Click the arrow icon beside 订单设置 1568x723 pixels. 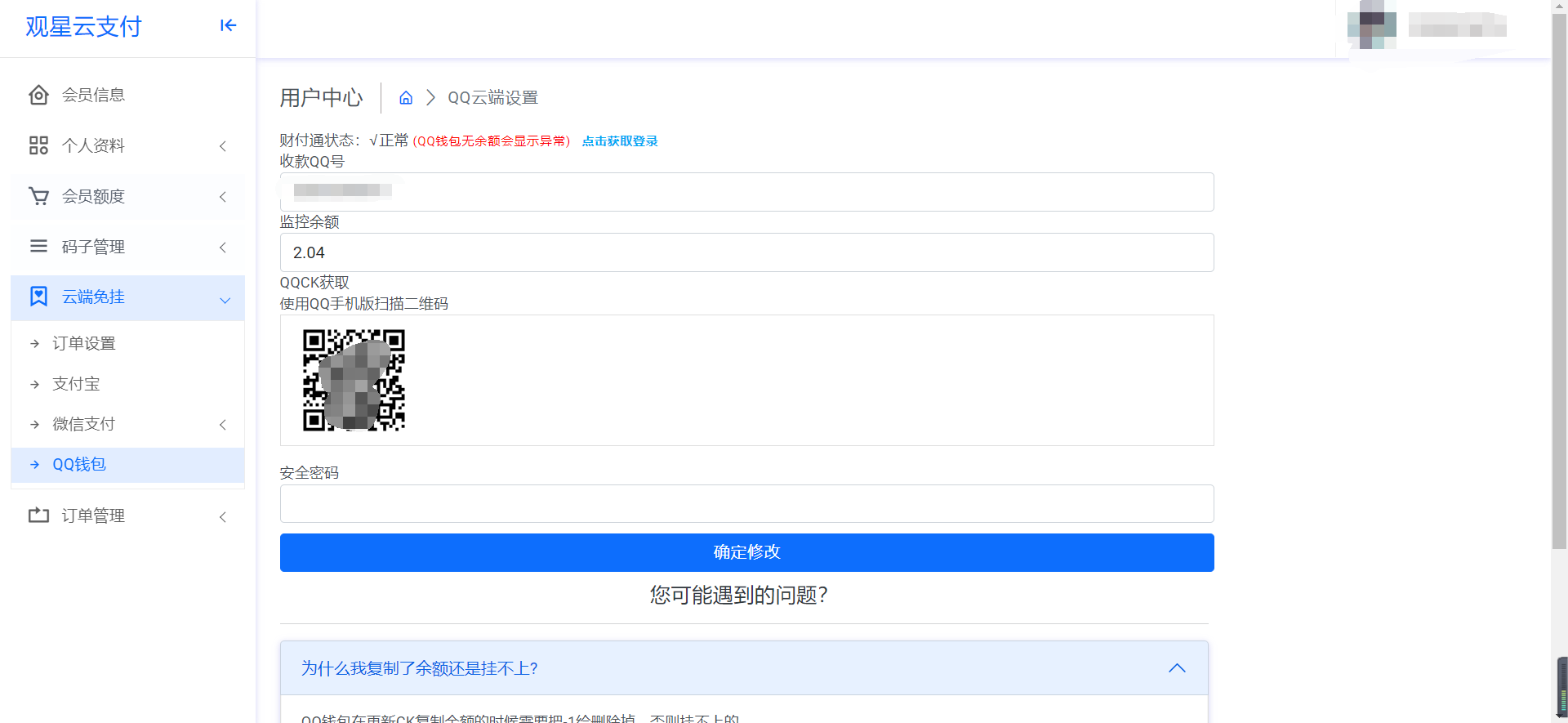(x=34, y=344)
